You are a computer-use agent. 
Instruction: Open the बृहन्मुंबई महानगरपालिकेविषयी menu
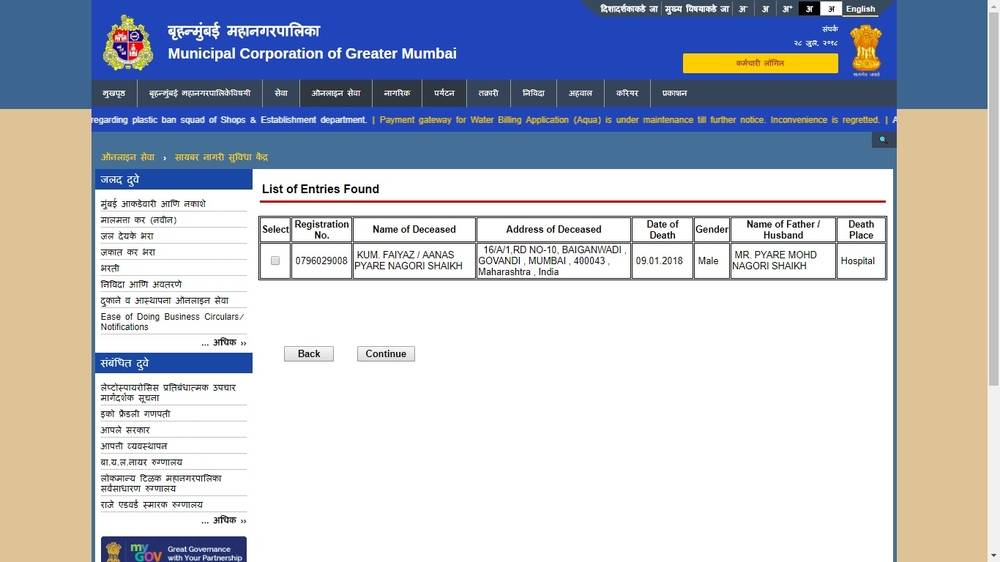[200, 93]
